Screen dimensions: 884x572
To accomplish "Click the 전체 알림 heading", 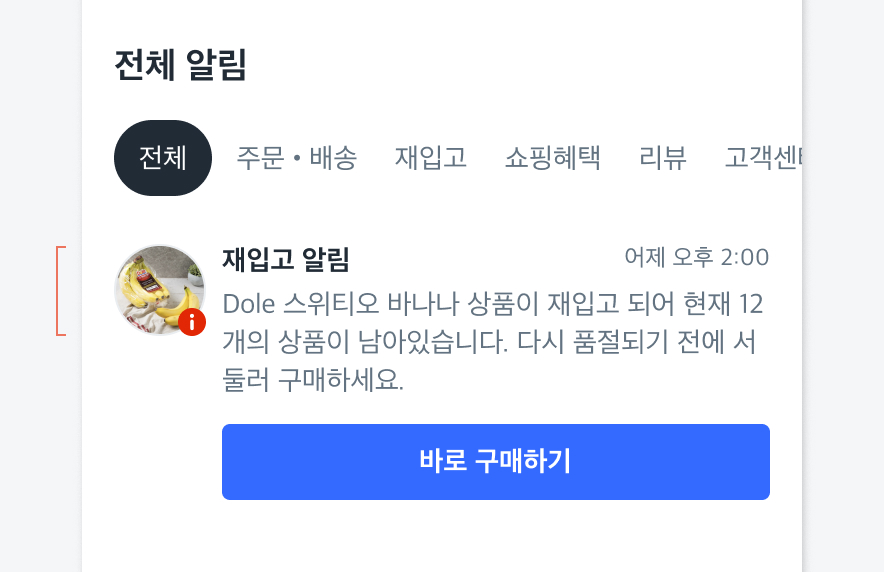I will click(x=181, y=66).
